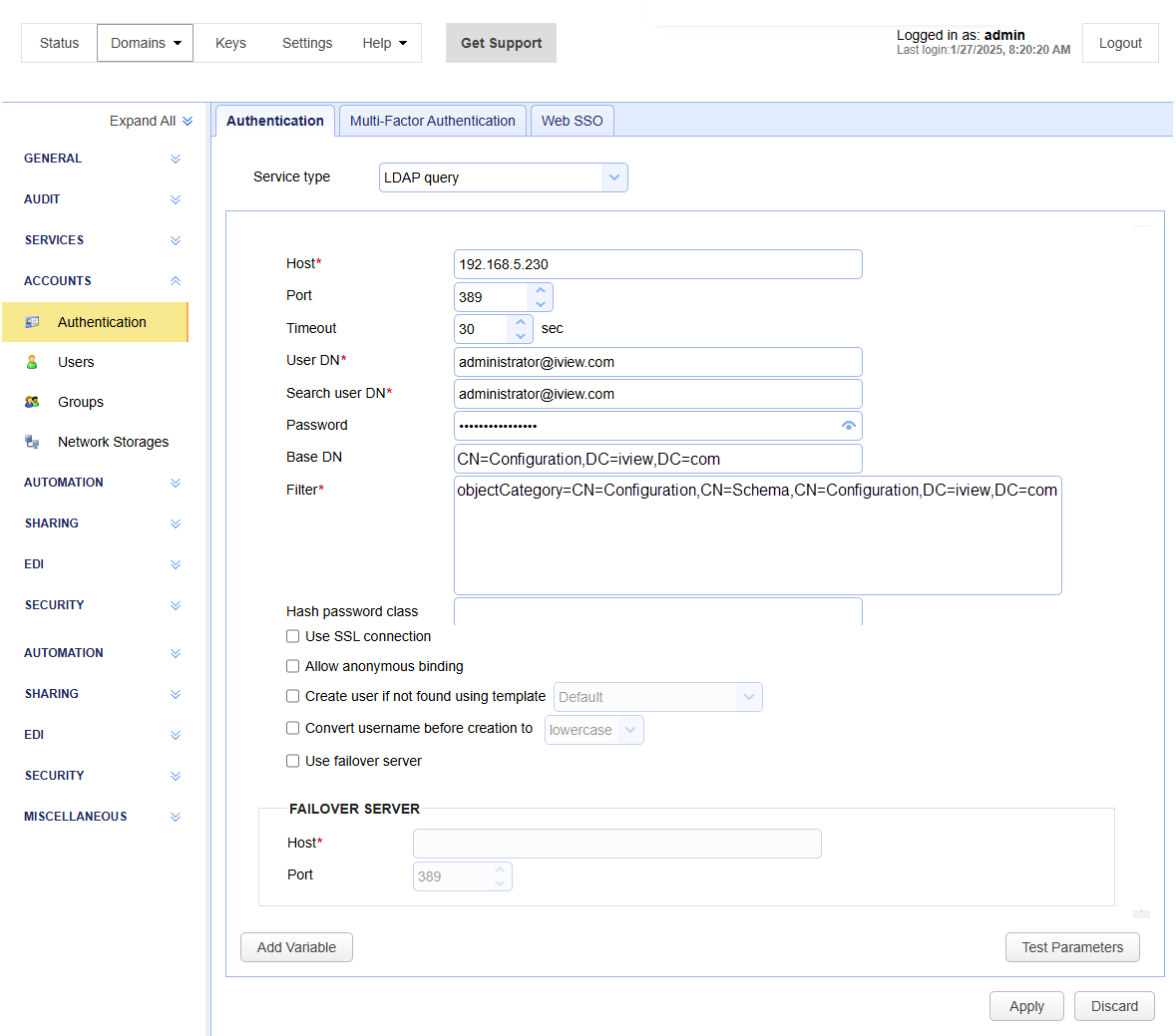Reveal password with the eye icon
The width and height of the screenshot is (1176, 1036).
click(x=848, y=426)
